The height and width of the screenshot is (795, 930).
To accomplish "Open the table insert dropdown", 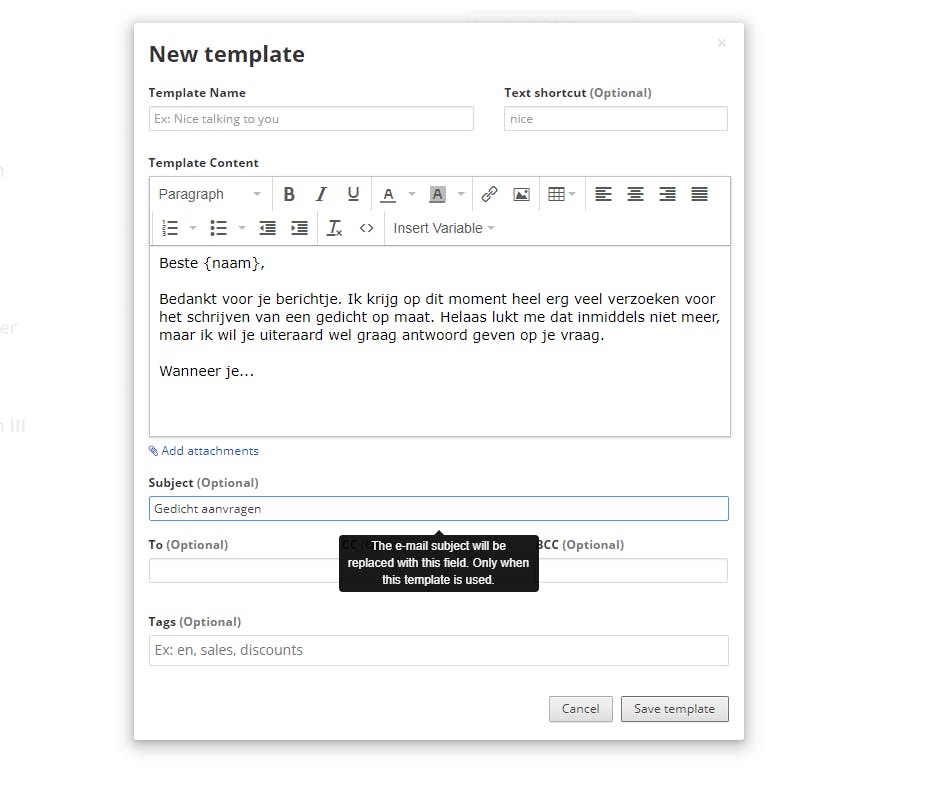I will [x=561, y=194].
